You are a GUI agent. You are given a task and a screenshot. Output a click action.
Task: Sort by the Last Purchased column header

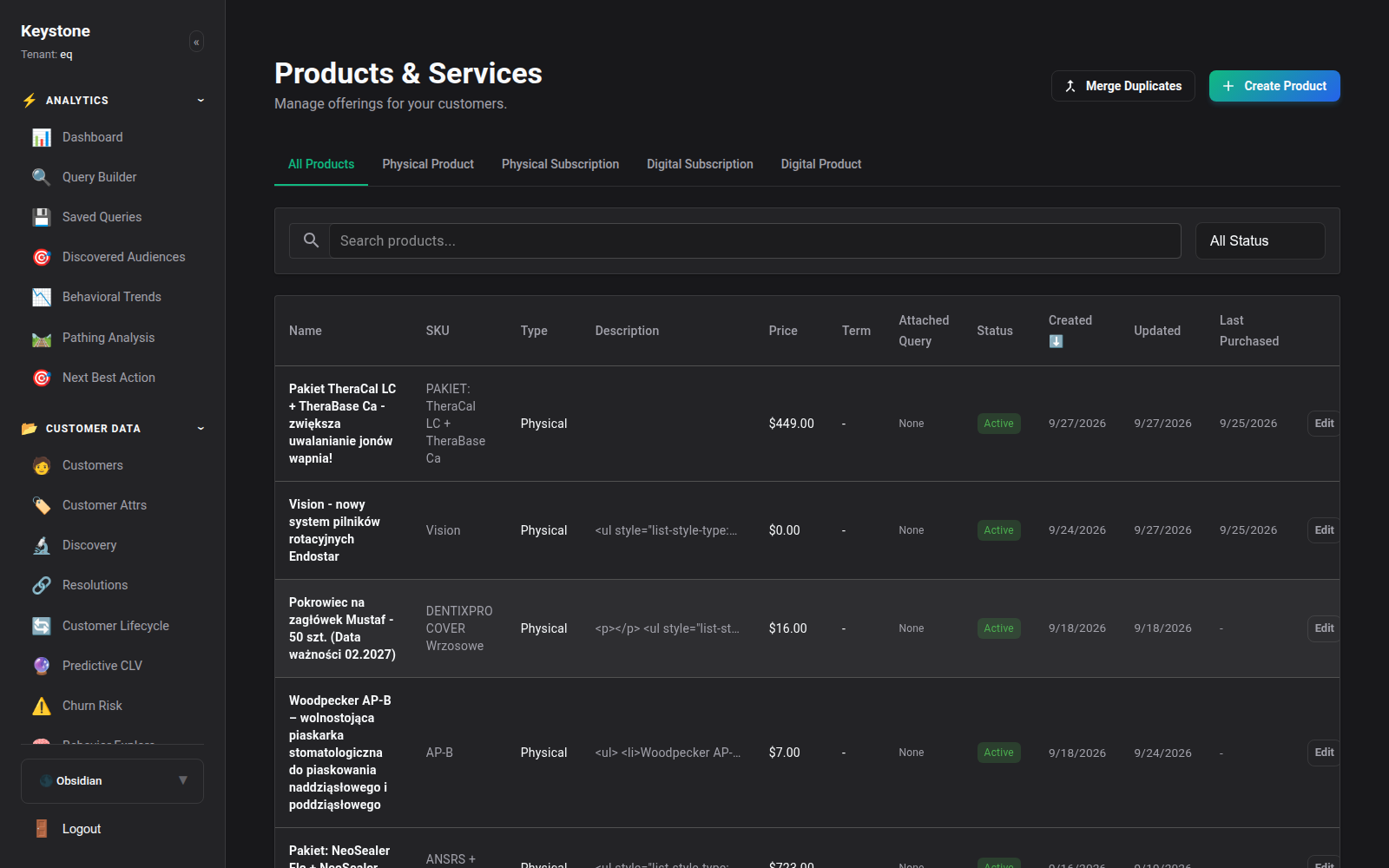pos(1249,331)
